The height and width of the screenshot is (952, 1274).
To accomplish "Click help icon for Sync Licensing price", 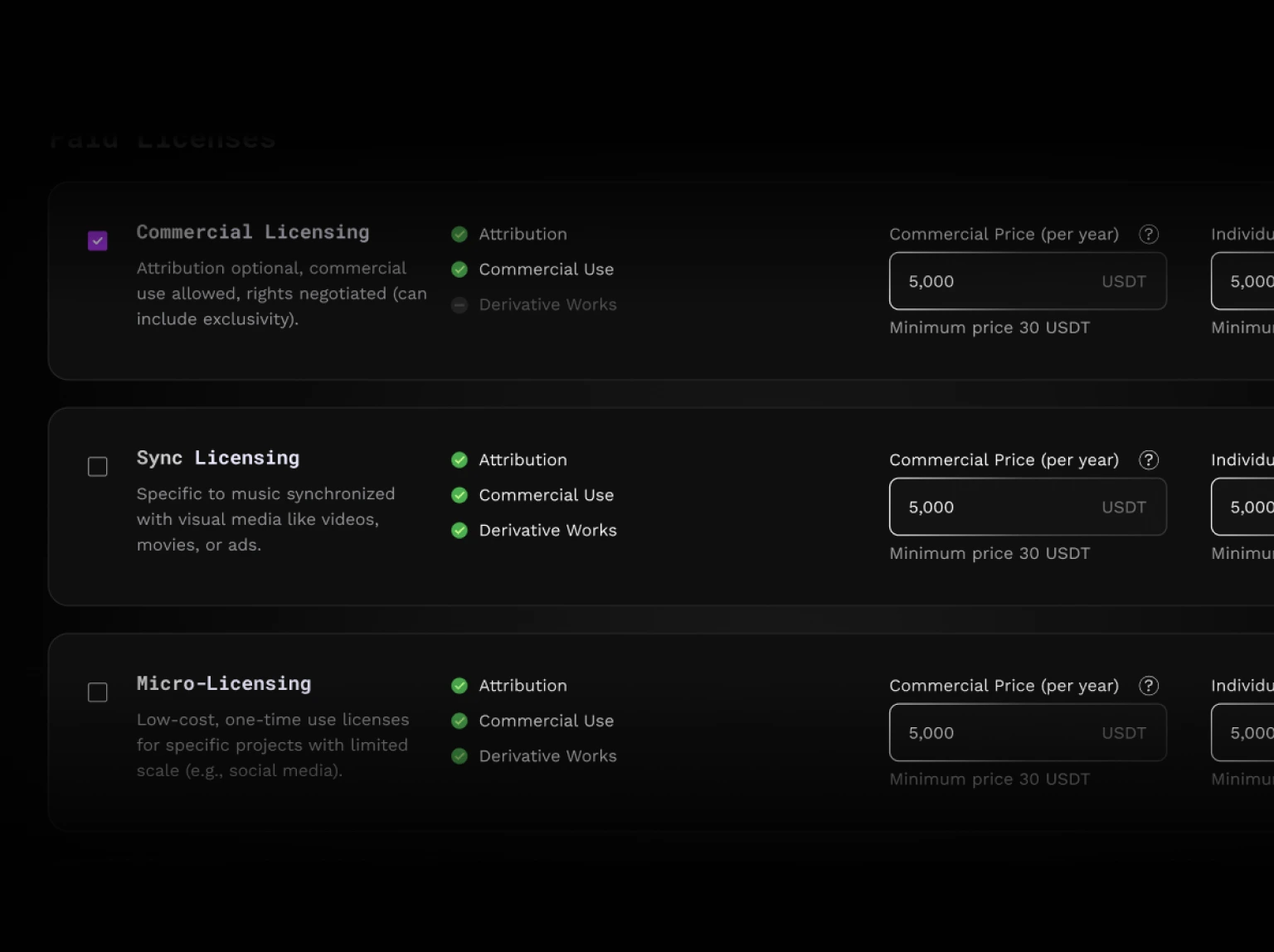I will click(x=1148, y=460).
